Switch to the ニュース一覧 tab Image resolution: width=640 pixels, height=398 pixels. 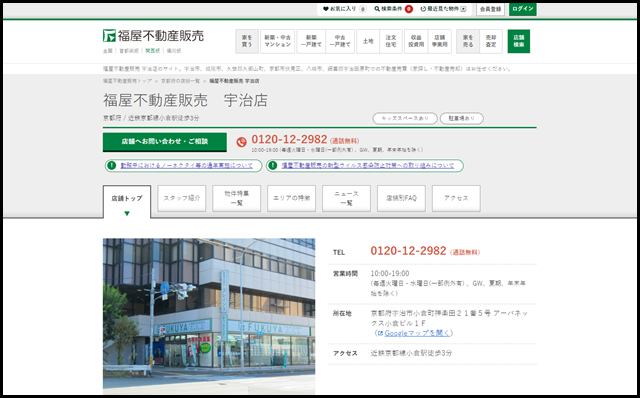pos(346,198)
